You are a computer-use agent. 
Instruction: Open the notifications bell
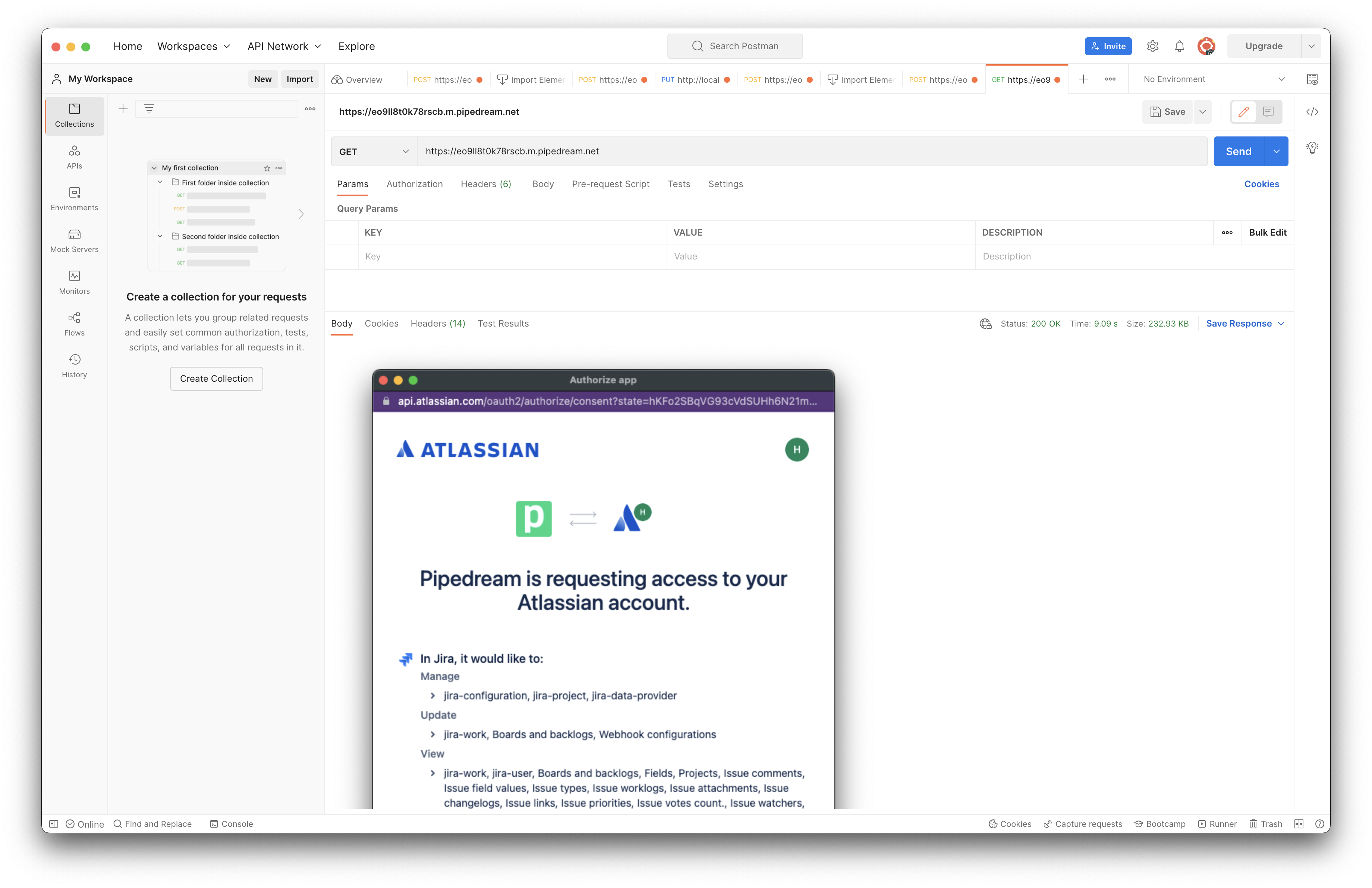[x=1179, y=46]
